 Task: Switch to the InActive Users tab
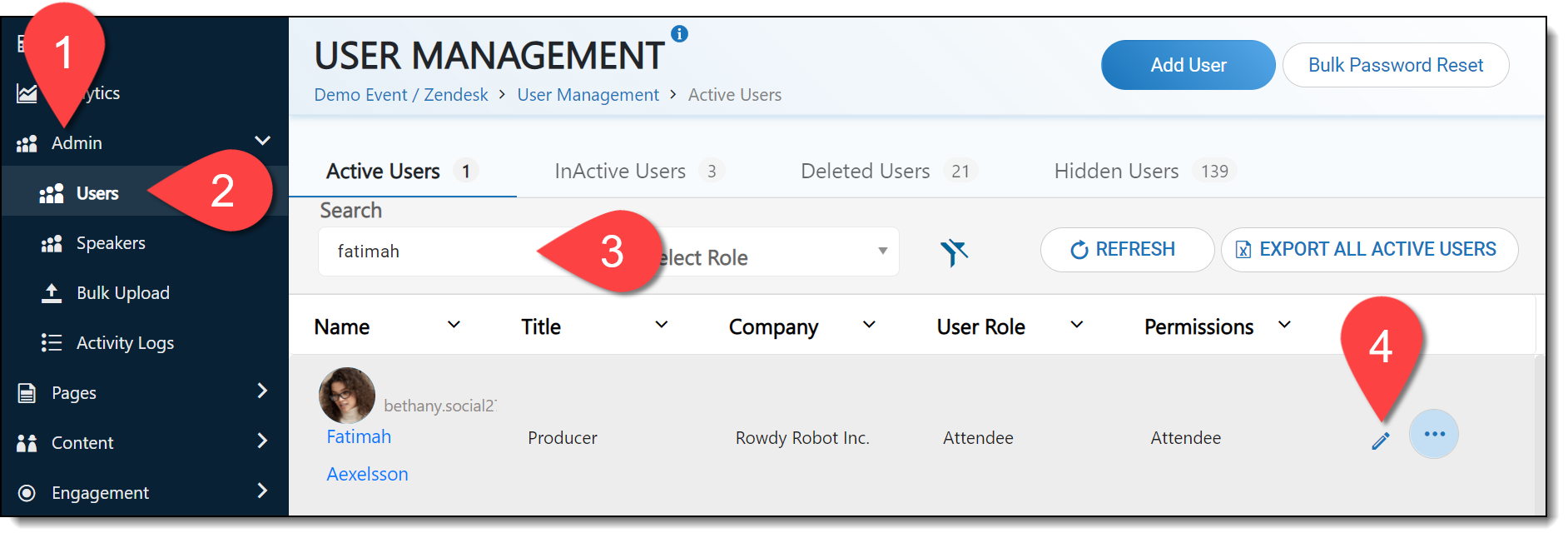pyautogui.click(x=620, y=172)
